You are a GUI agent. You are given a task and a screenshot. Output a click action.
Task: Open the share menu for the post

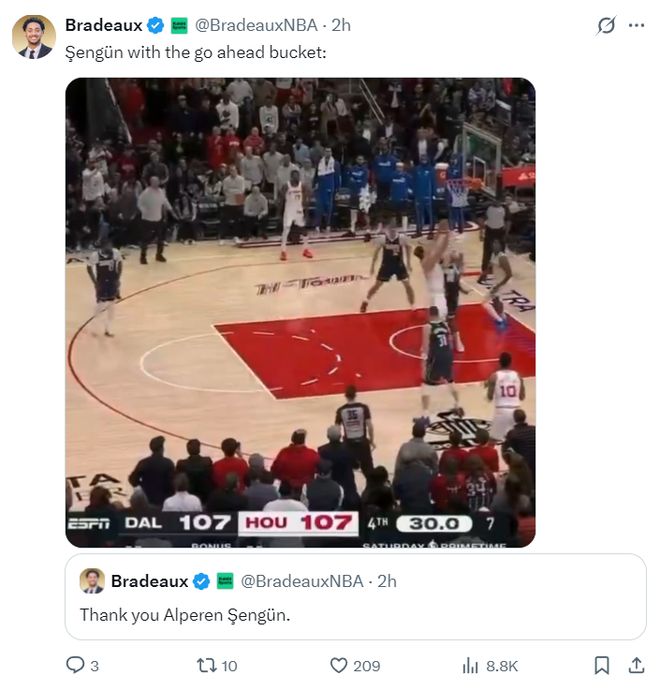click(636, 665)
